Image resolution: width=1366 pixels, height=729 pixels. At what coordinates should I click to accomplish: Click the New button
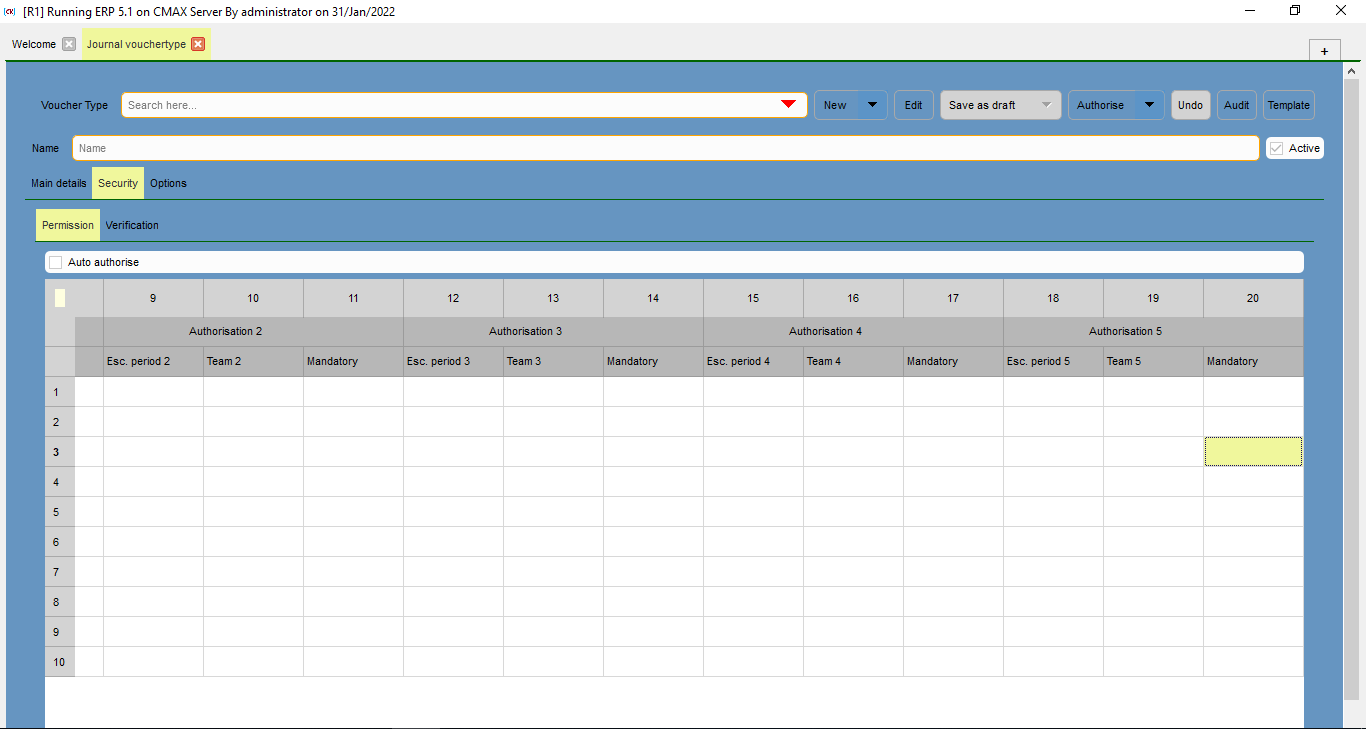pos(836,105)
